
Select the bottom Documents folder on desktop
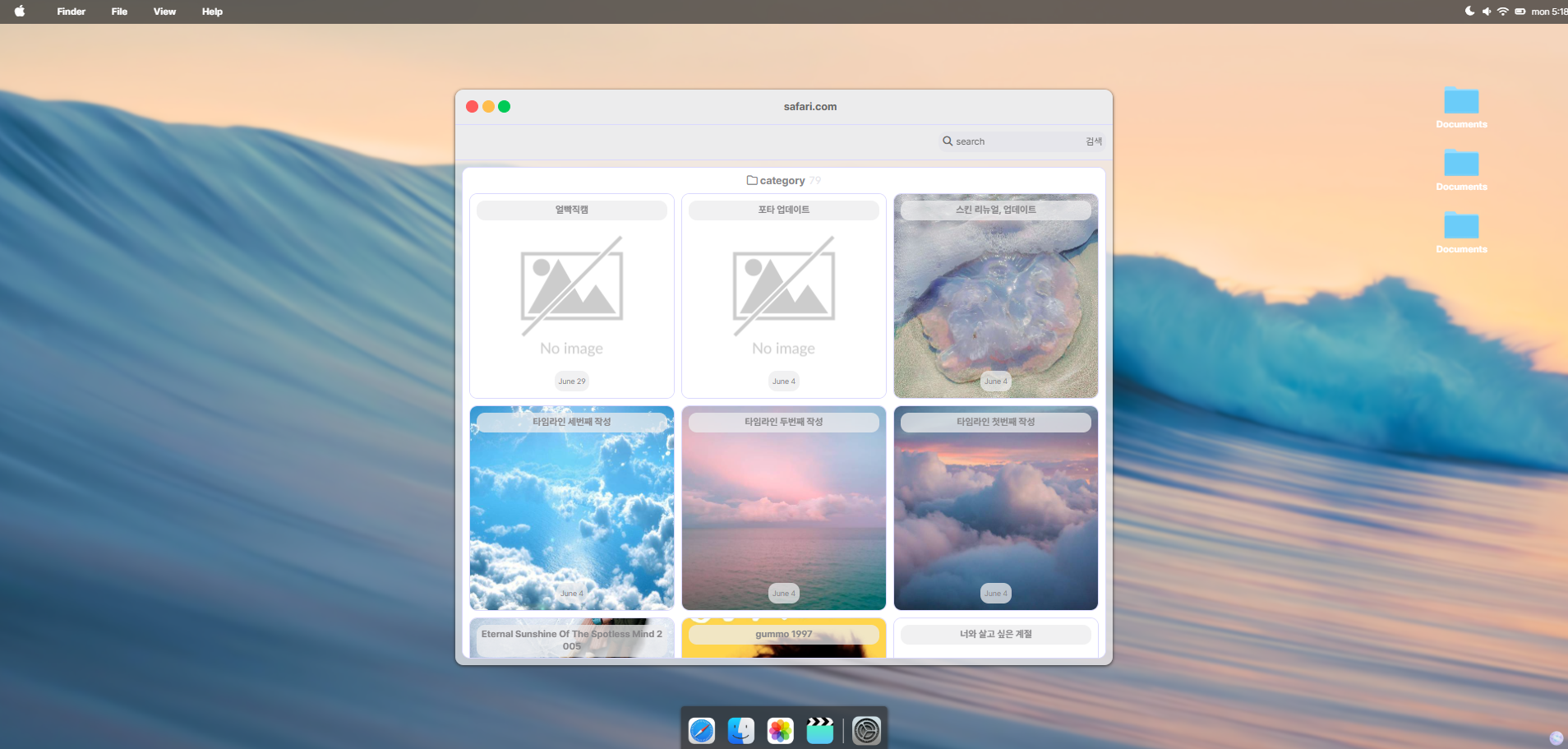[1461, 233]
